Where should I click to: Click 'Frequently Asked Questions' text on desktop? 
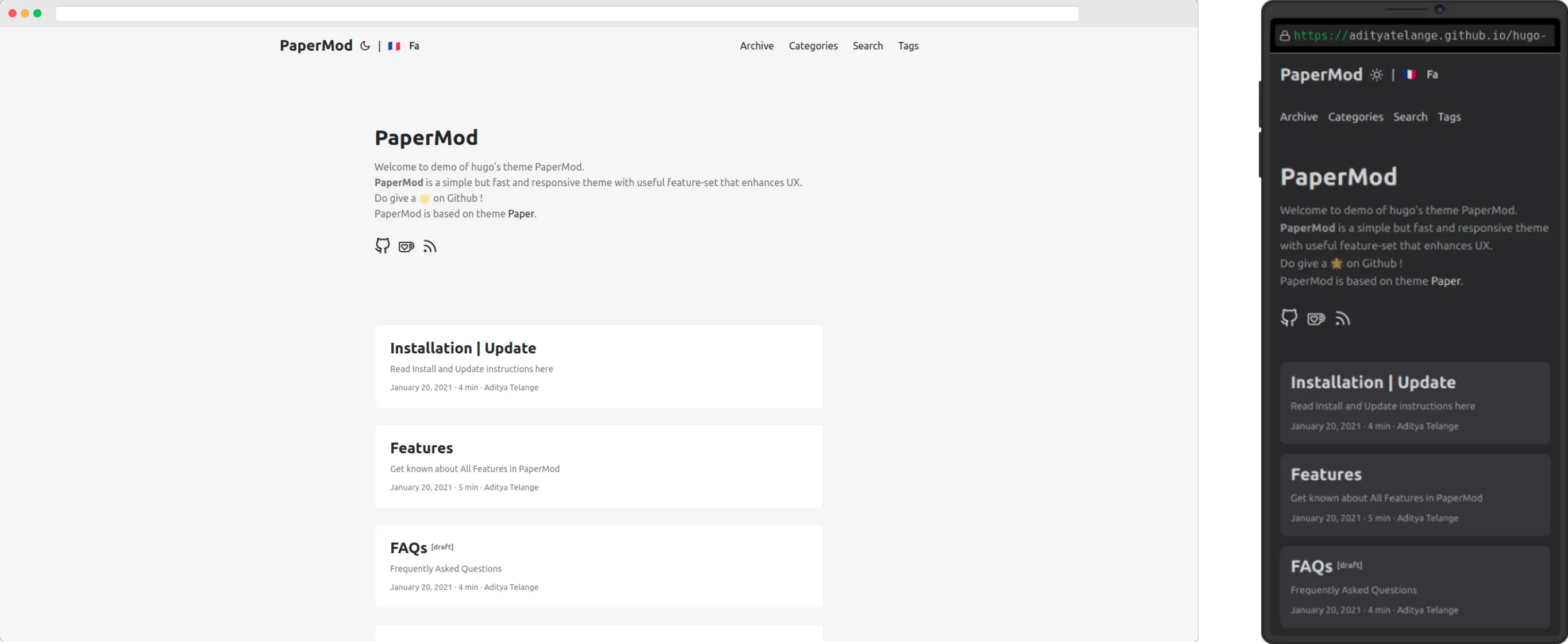(x=445, y=569)
